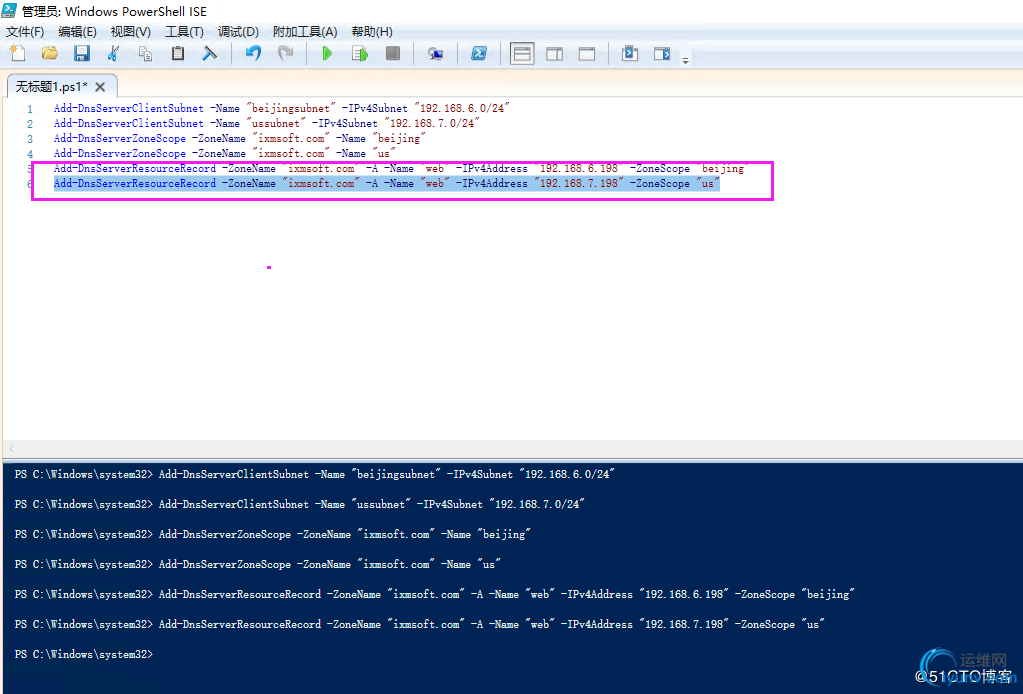Click the PowerShell ISE title bar icon
This screenshot has width=1023, height=694.
(9, 10)
